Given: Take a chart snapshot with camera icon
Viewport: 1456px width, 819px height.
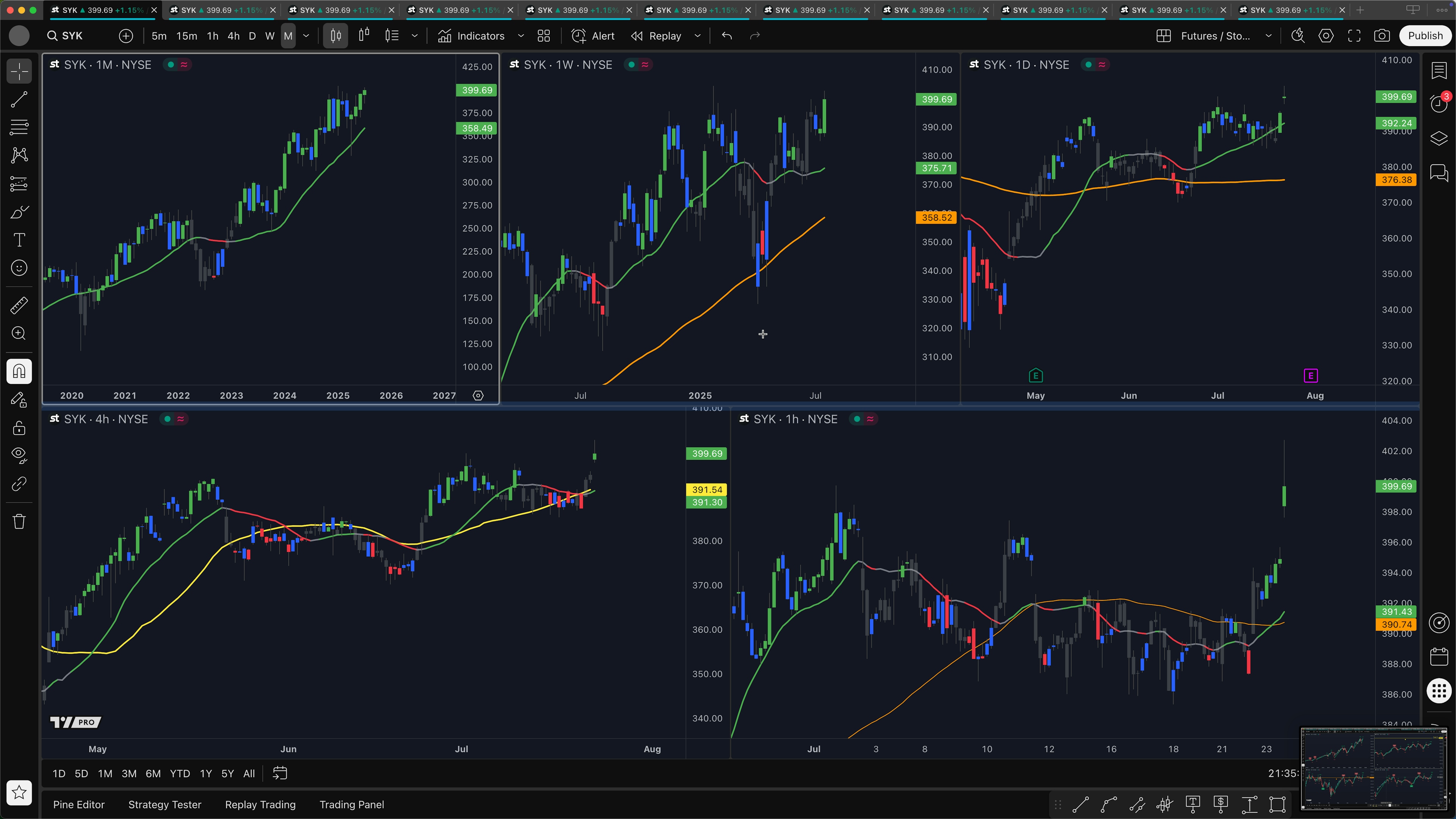Looking at the screenshot, I should pos(1382,36).
